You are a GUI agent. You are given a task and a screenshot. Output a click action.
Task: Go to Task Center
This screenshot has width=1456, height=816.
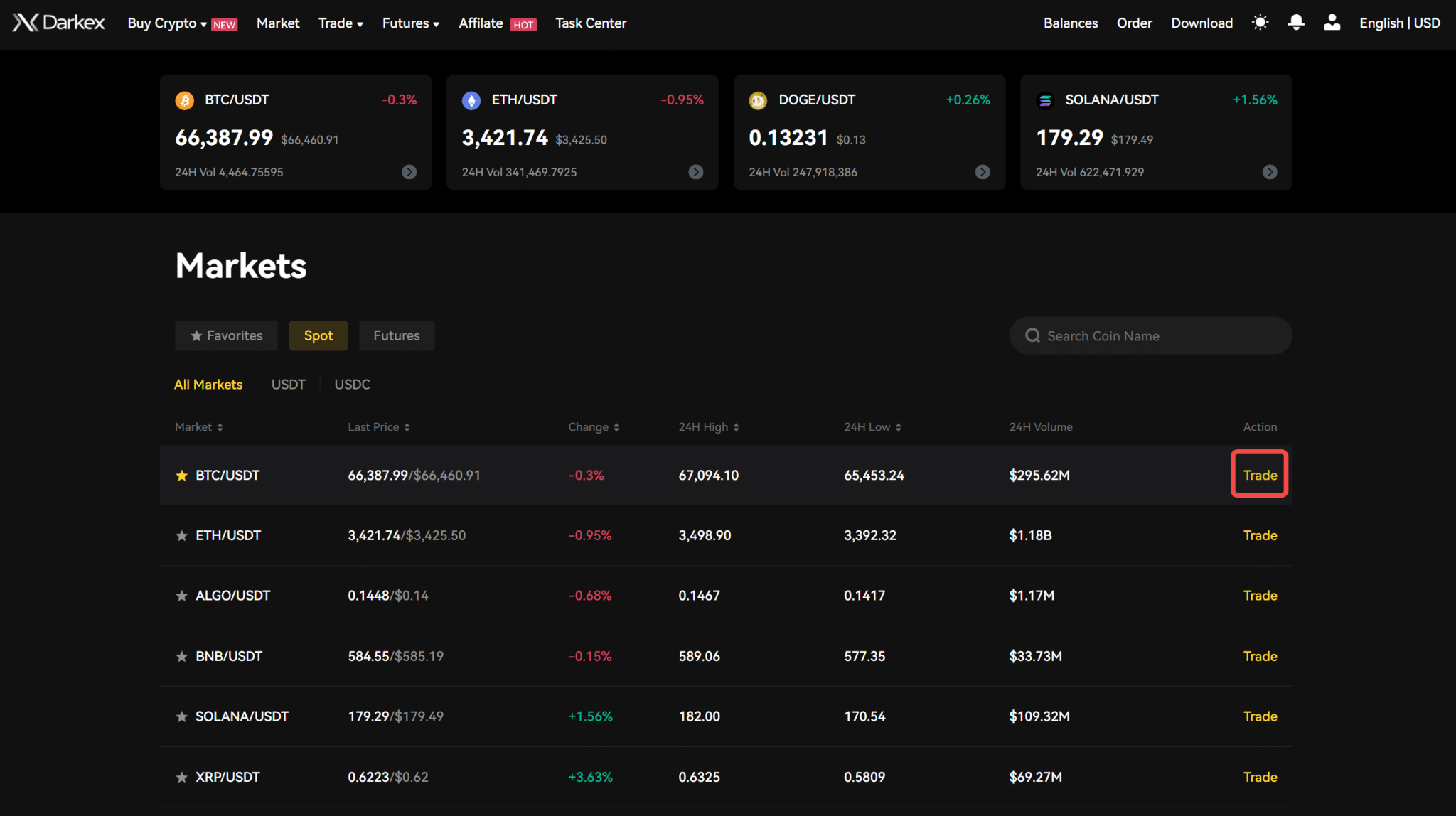click(591, 23)
